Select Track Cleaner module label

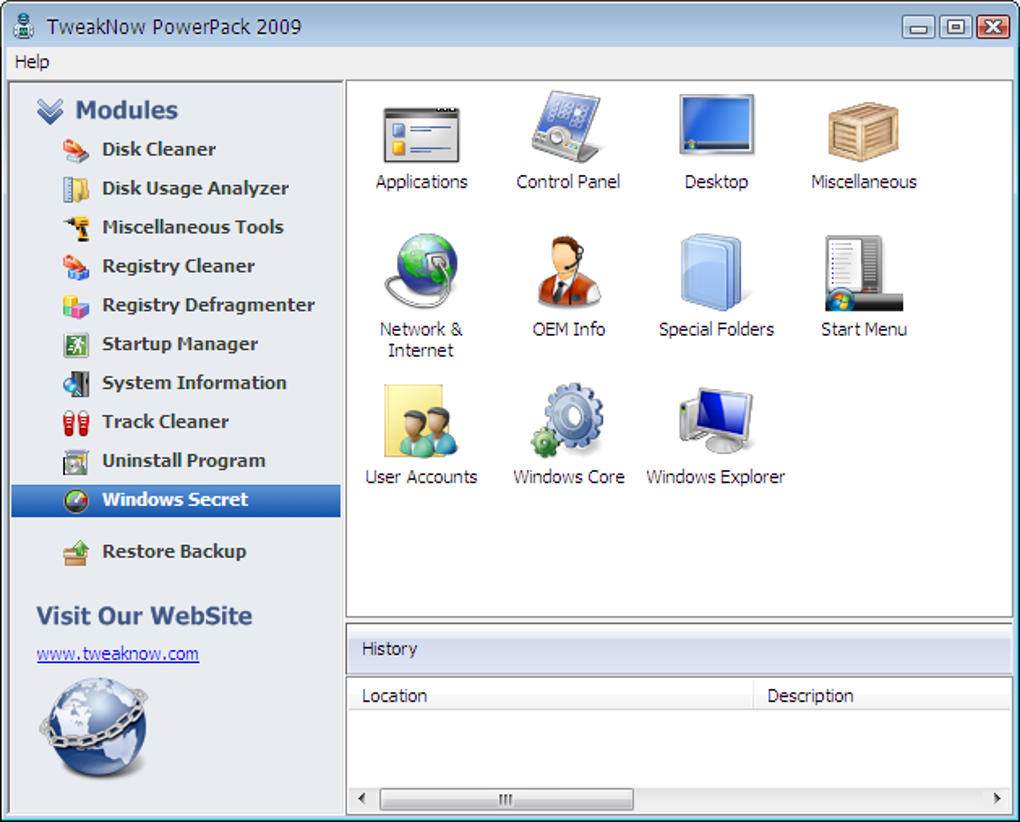pos(165,422)
